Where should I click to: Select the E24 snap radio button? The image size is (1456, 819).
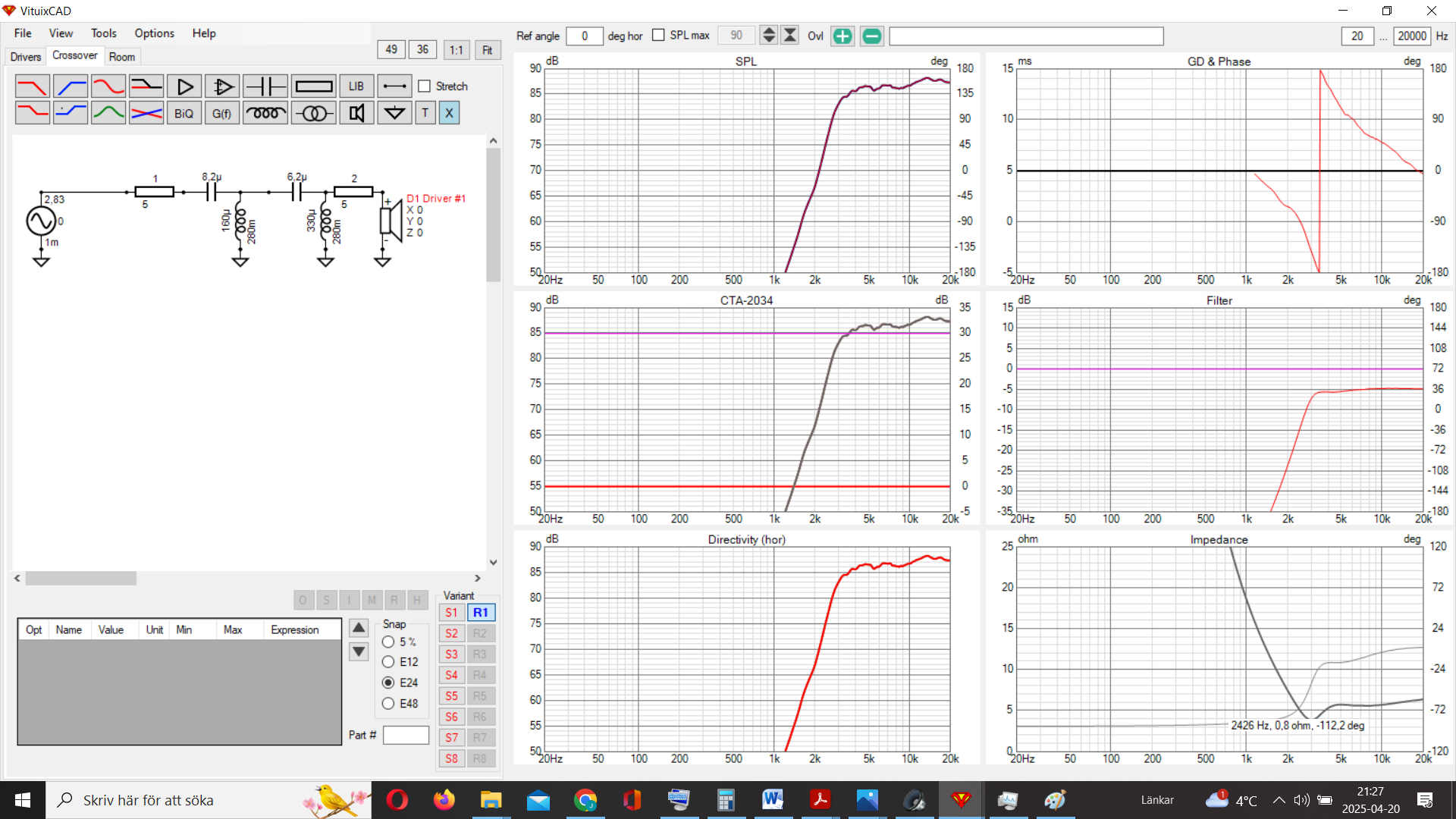(x=388, y=682)
